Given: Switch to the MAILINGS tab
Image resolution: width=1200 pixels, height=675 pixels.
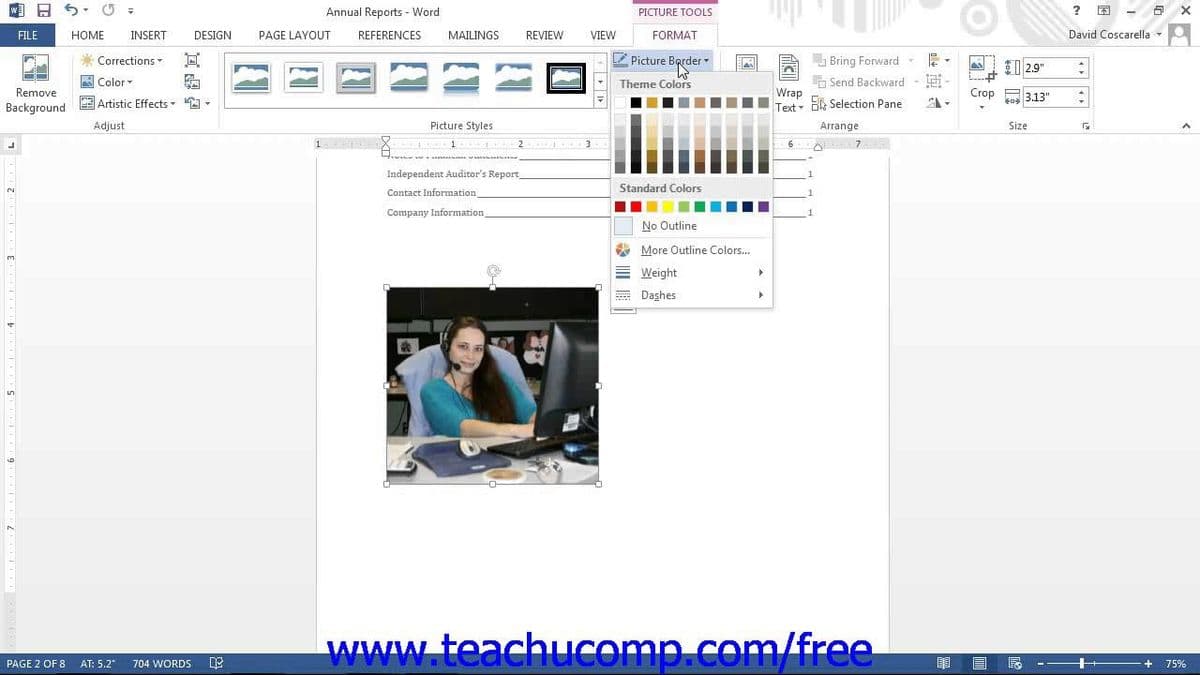Looking at the screenshot, I should (x=473, y=35).
